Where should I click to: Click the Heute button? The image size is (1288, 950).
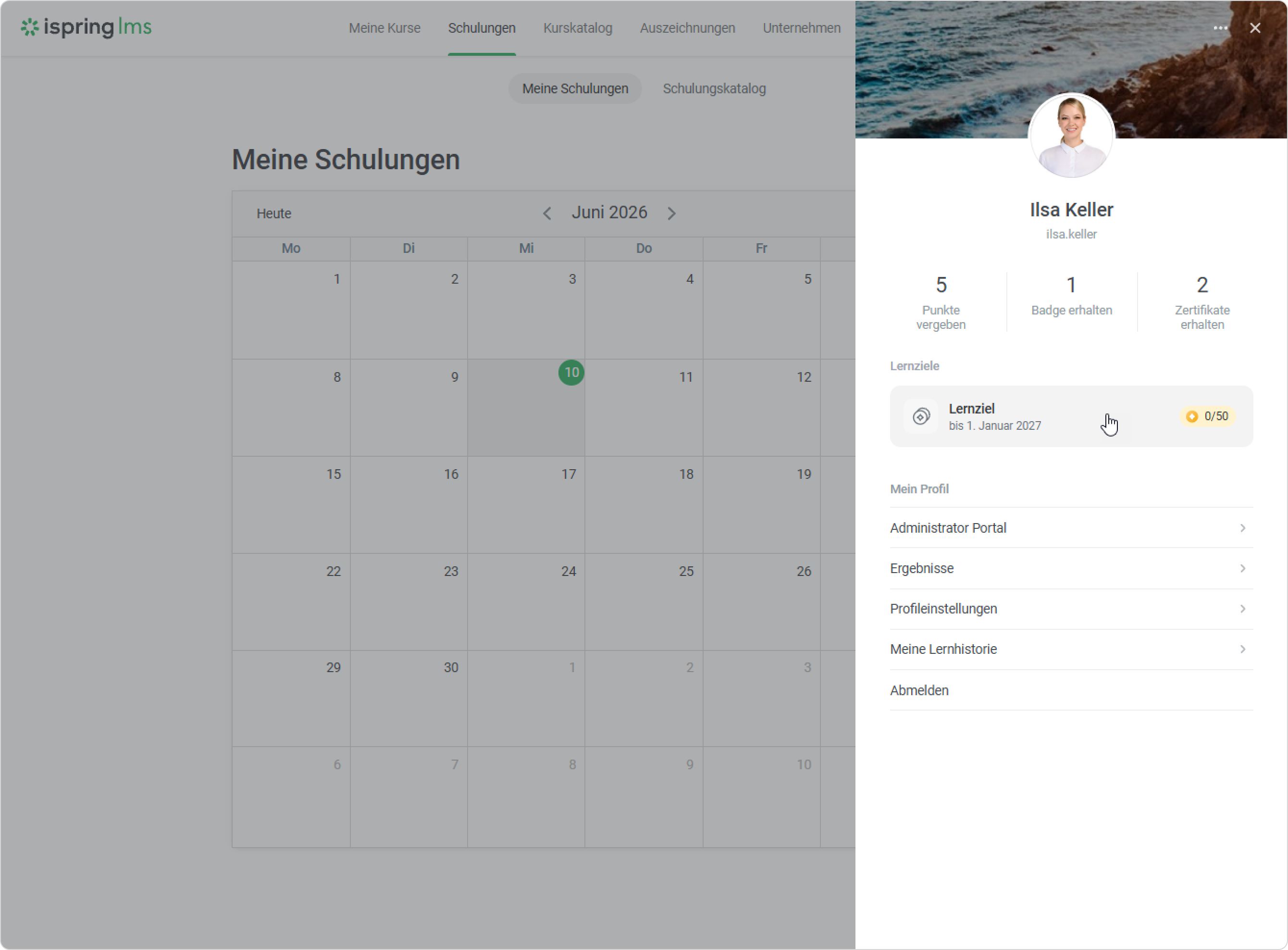click(x=273, y=213)
